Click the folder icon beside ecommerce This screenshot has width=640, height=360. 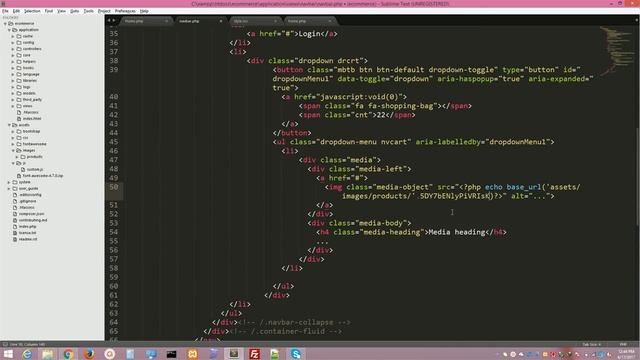click(11, 24)
